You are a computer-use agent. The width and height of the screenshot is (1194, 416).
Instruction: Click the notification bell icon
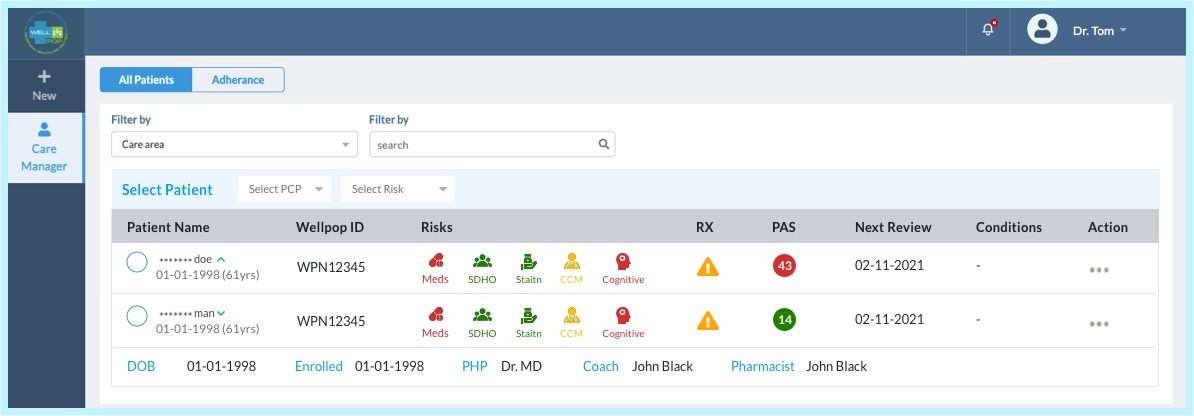(x=989, y=30)
